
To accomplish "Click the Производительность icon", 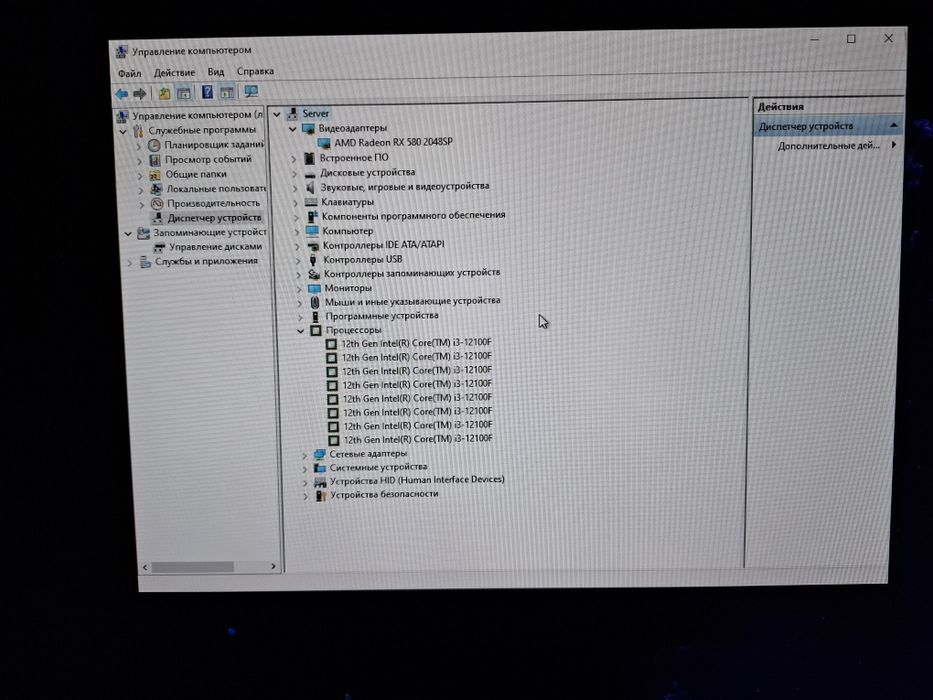I will tap(157, 204).
